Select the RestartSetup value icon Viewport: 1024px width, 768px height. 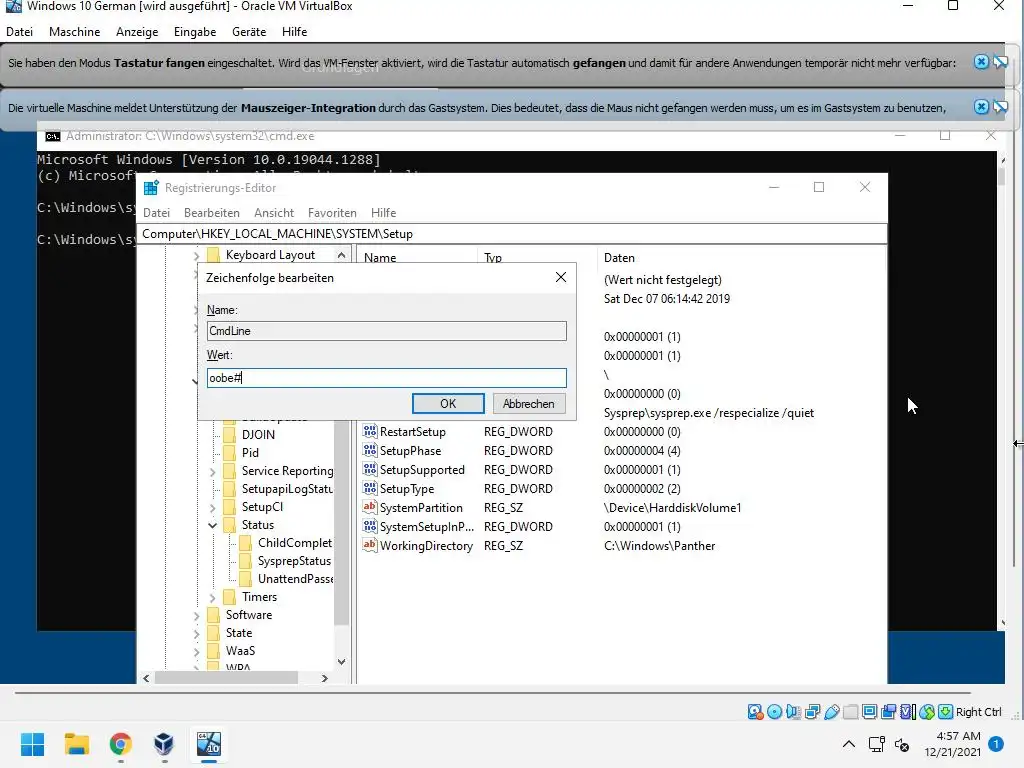(370, 432)
